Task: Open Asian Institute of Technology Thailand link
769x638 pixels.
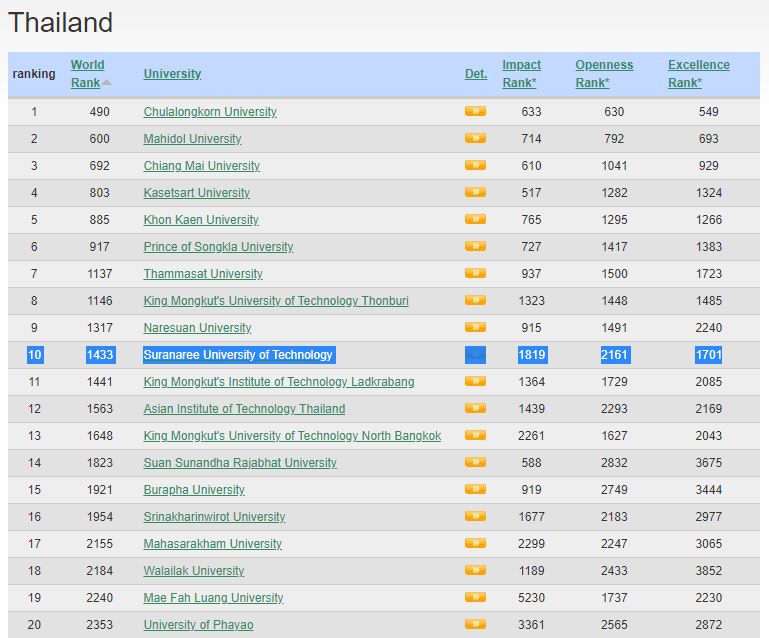Action: (244, 408)
